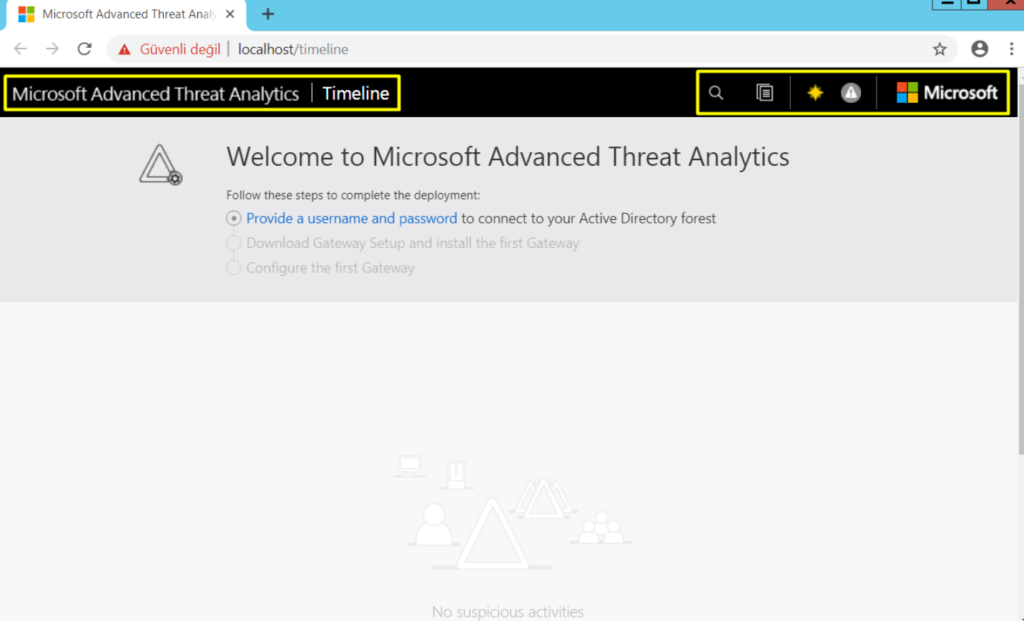Click Follow these steps to complete text
Viewport: 1024px width, 621px height.
click(353, 195)
